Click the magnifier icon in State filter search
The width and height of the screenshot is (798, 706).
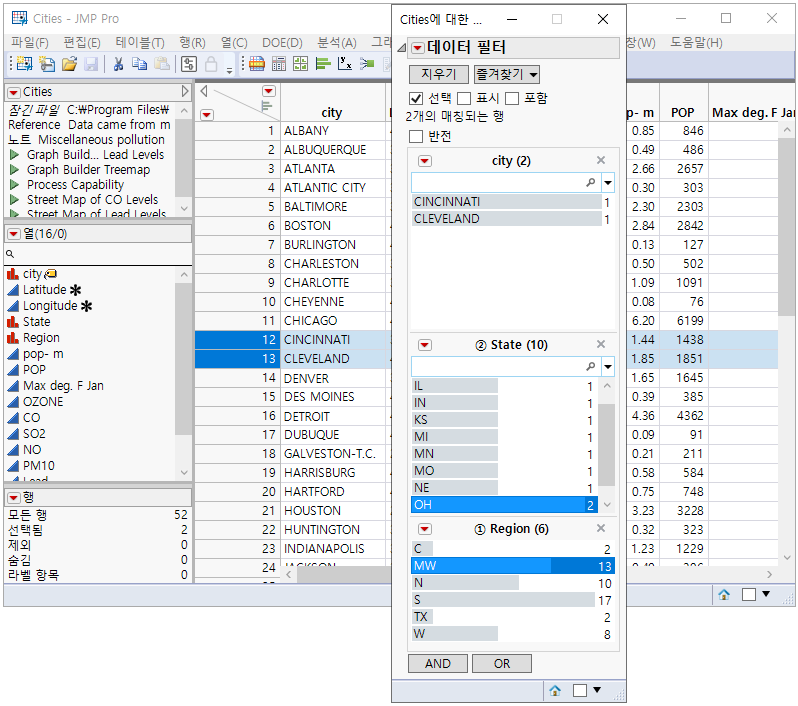(590, 366)
